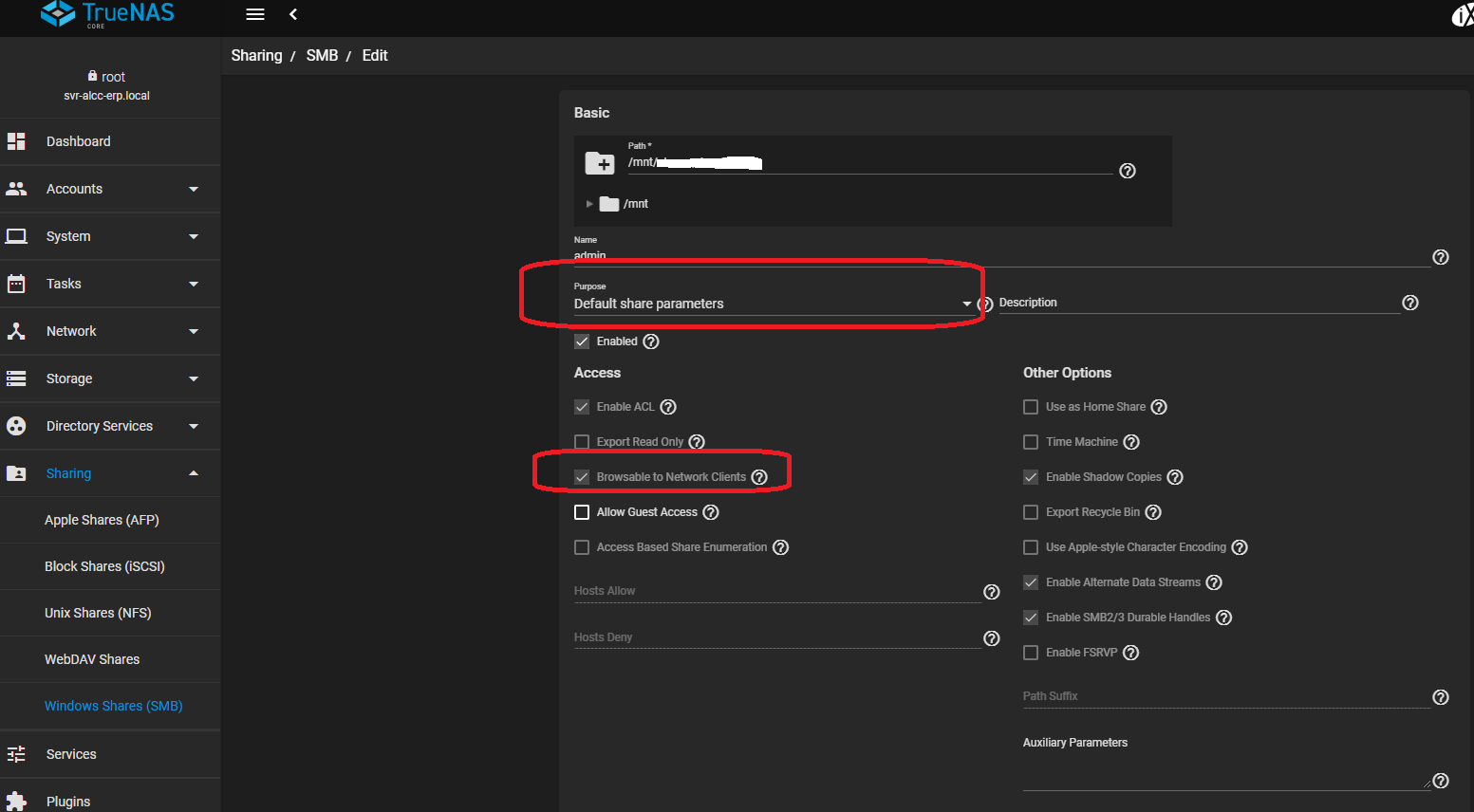Open help for Hosts Allow

coord(992,592)
